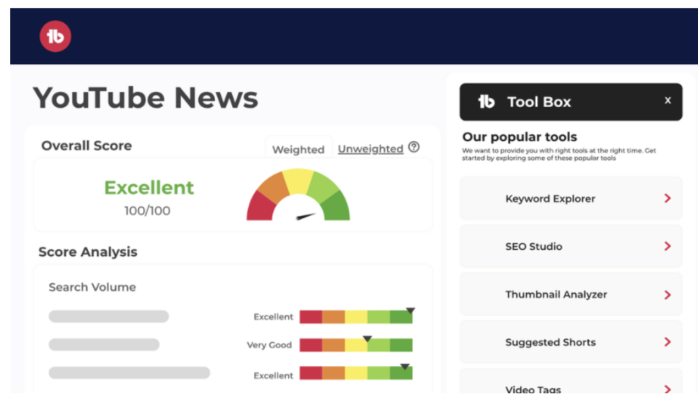Open Video Tags tool
The width and height of the screenshot is (698, 400).
pyautogui.click(x=571, y=382)
